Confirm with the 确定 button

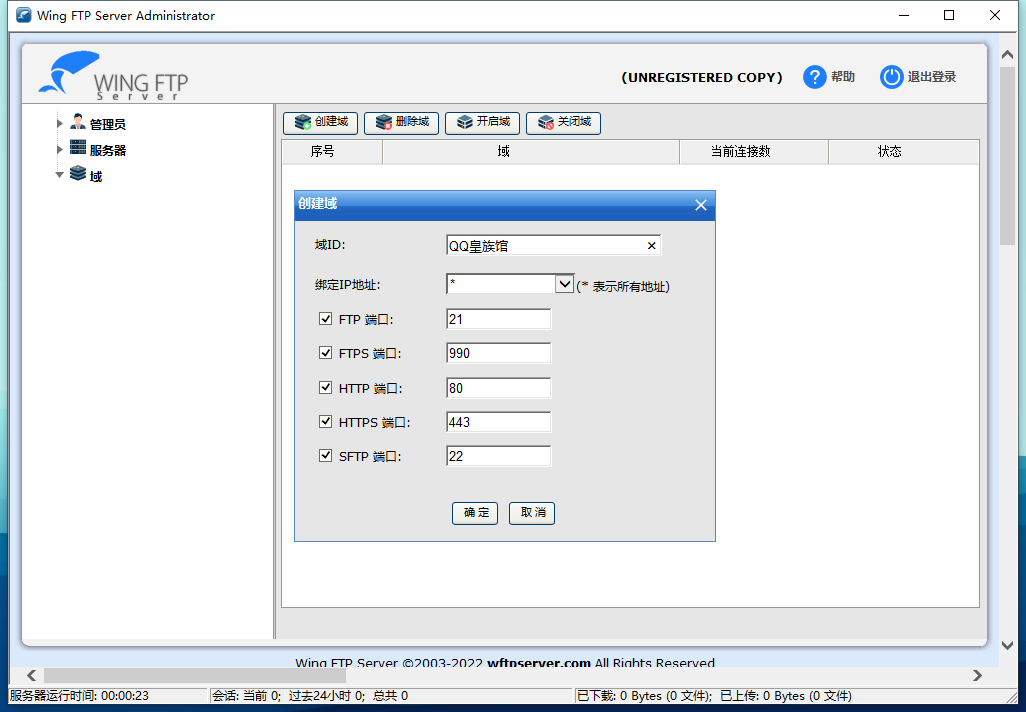click(475, 513)
